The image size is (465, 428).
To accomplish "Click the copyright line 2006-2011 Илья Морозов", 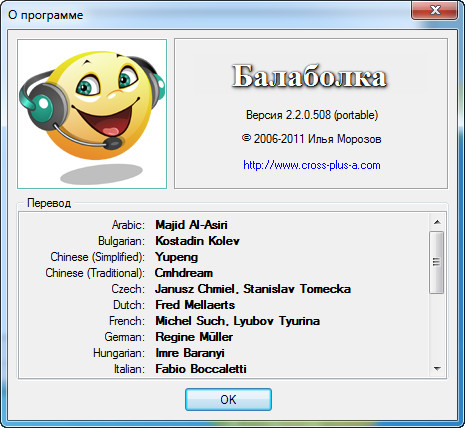I will coord(312,139).
